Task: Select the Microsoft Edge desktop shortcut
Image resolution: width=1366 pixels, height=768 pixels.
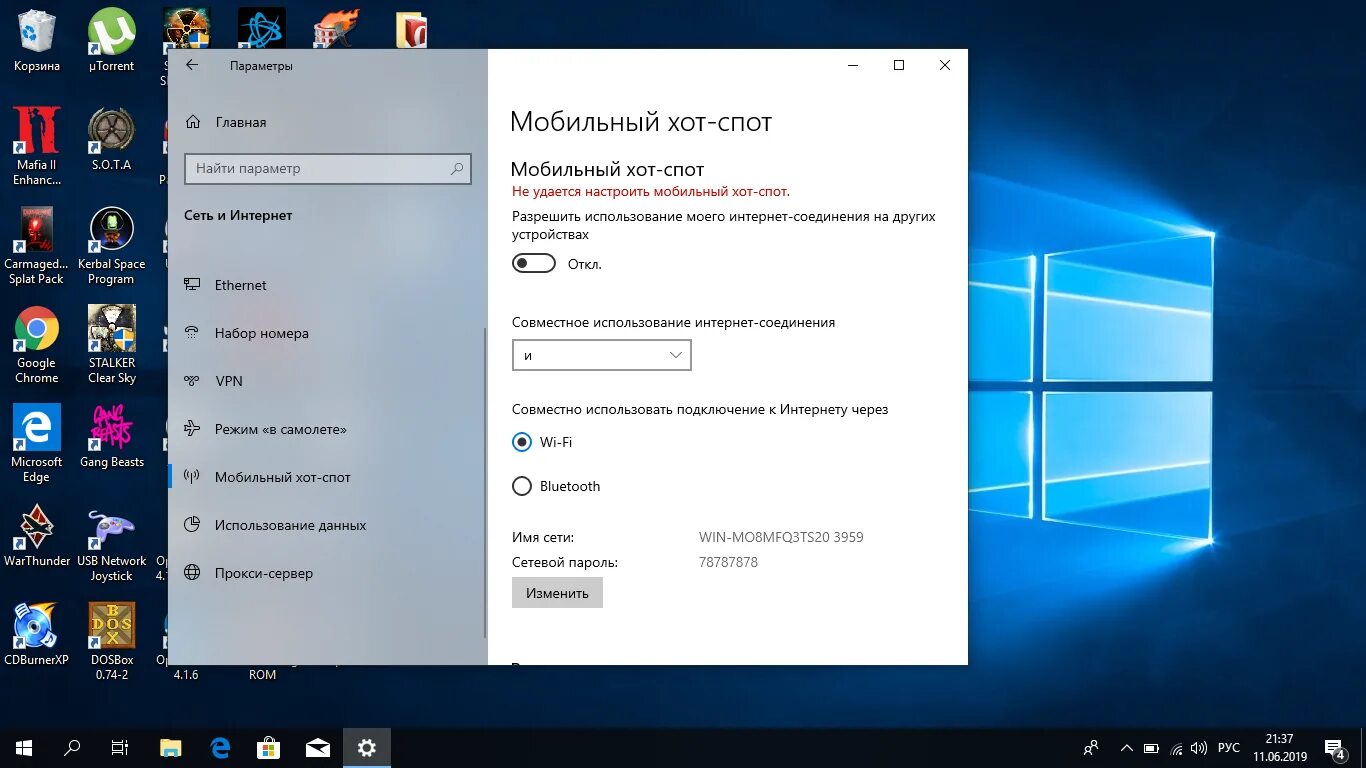Action: click(37, 444)
